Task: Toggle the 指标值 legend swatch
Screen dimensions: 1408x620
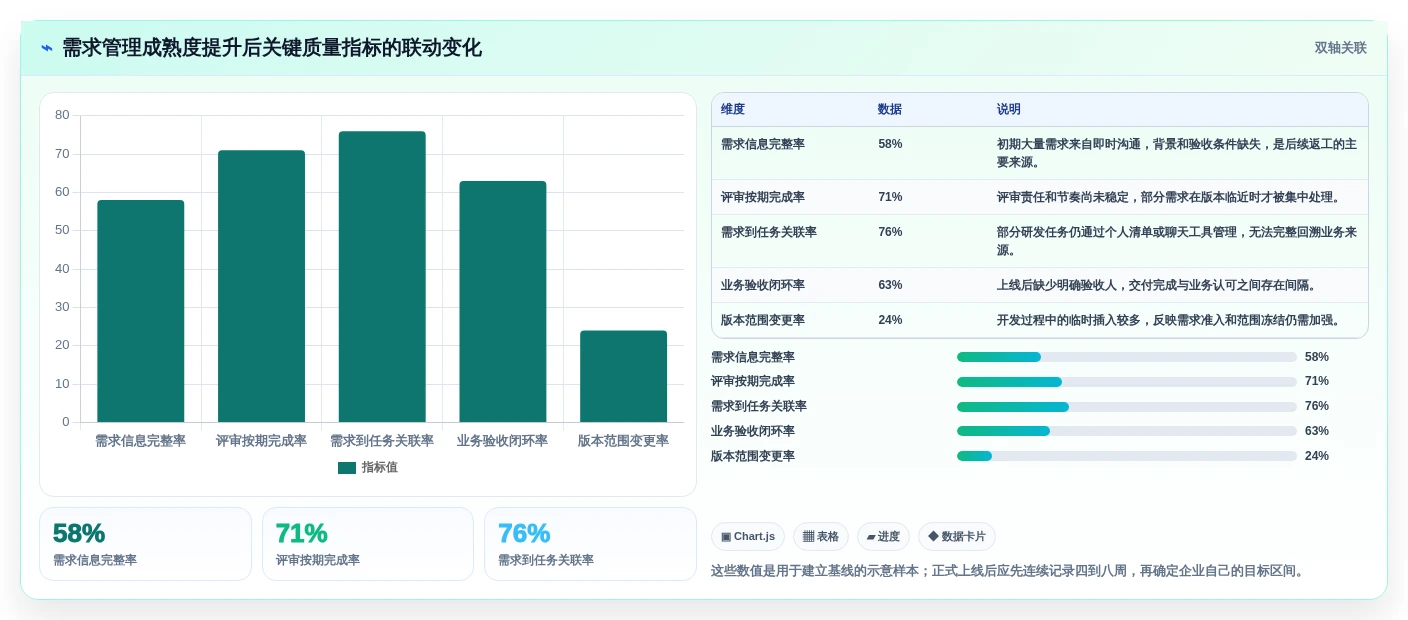Action: [347, 468]
